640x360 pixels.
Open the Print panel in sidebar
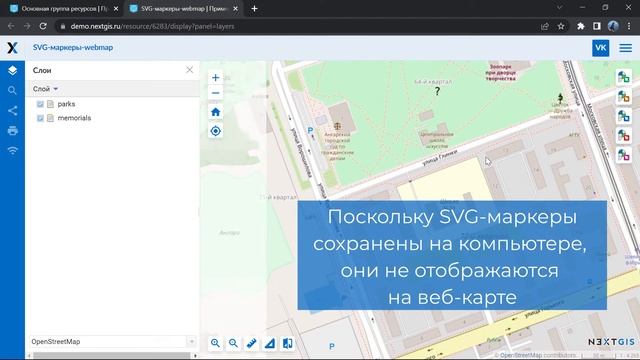click(x=12, y=131)
